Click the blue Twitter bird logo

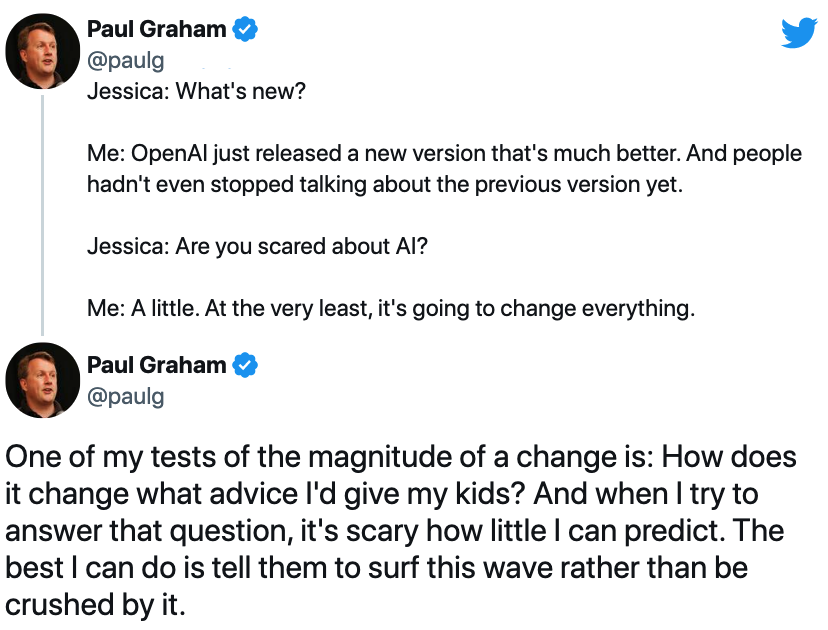(x=799, y=32)
